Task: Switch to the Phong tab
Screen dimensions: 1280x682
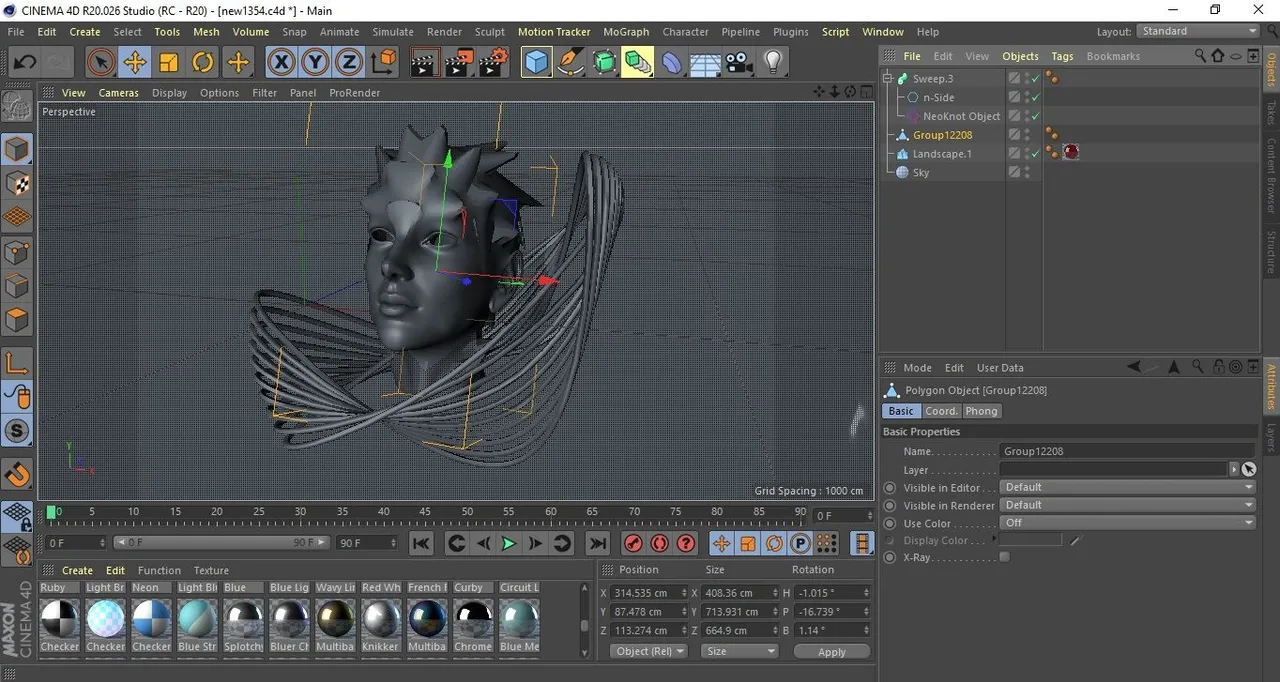Action: (981, 411)
